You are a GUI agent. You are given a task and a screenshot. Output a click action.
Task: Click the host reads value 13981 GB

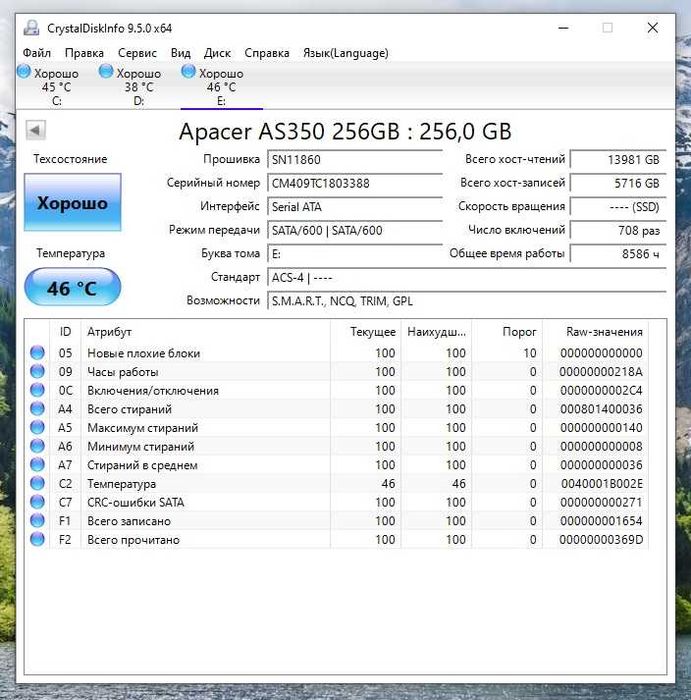click(618, 160)
